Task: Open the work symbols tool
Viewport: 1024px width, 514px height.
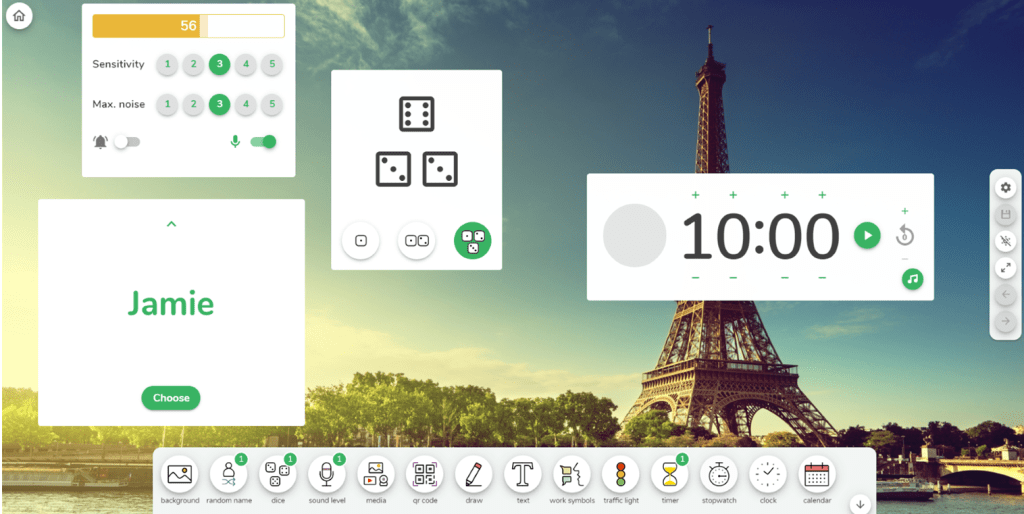Action: pyautogui.click(x=572, y=474)
